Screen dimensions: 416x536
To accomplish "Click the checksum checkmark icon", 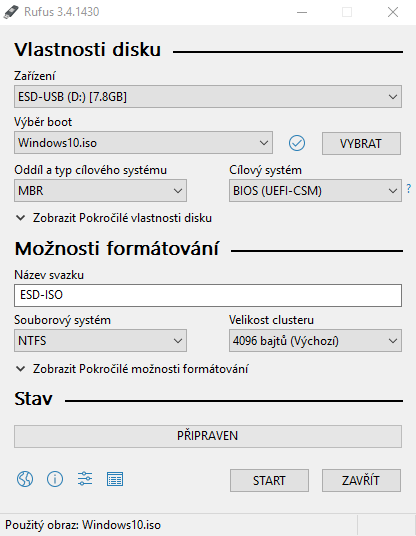I will click(x=297, y=143).
